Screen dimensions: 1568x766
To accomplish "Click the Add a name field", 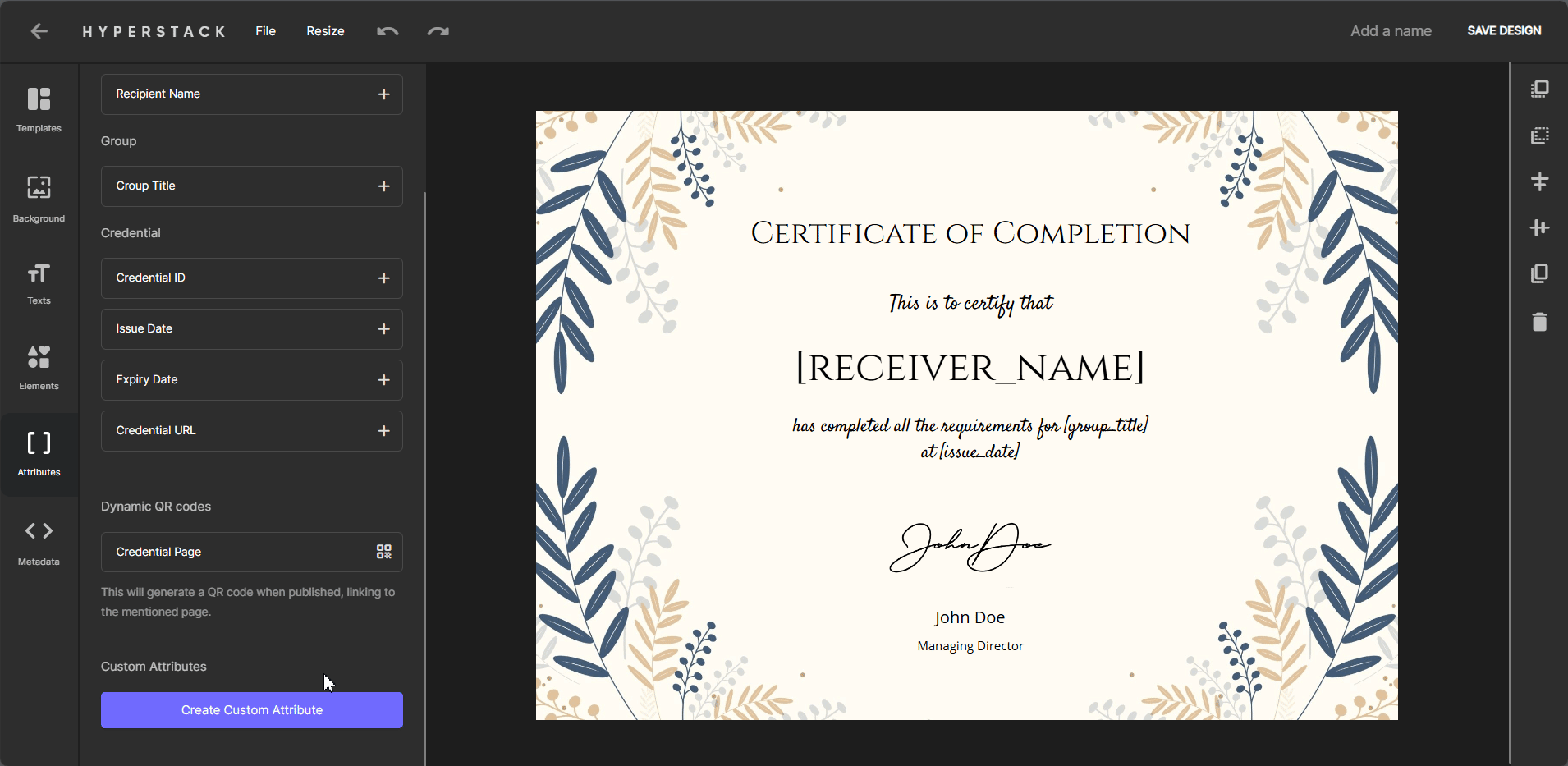I will (x=1391, y=31).
